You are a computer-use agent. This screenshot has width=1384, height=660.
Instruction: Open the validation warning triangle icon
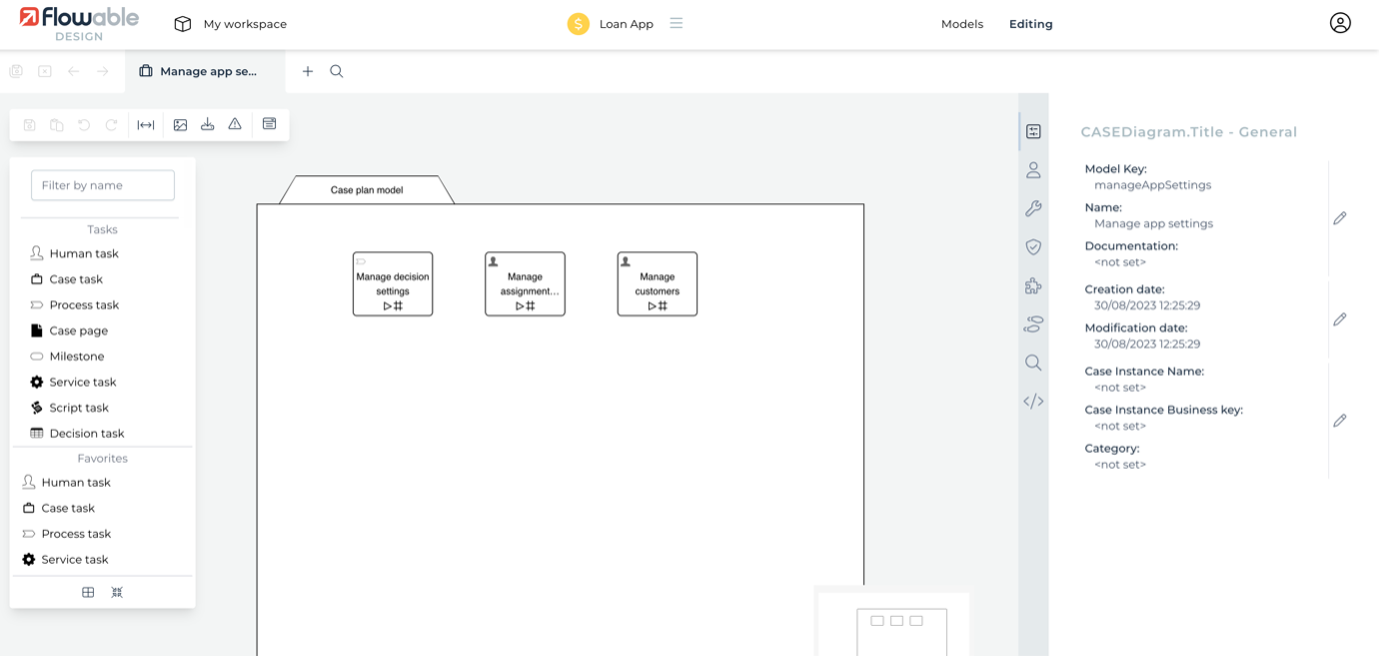point(235,125)
